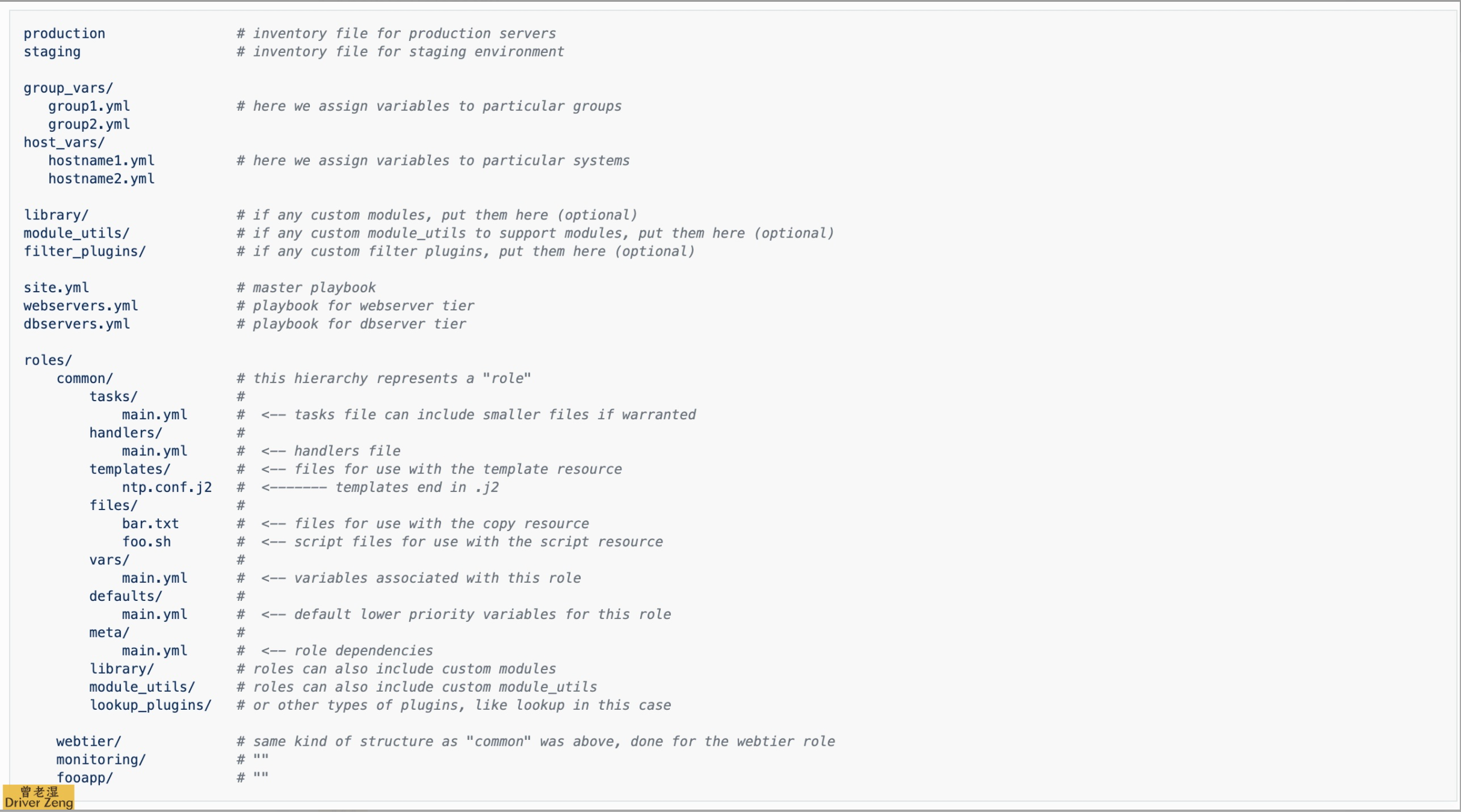The height and width of the screenshot is (812, 1461).
Task: Click the filter_plugins/ directory name
Action: (x=84, y=251)
